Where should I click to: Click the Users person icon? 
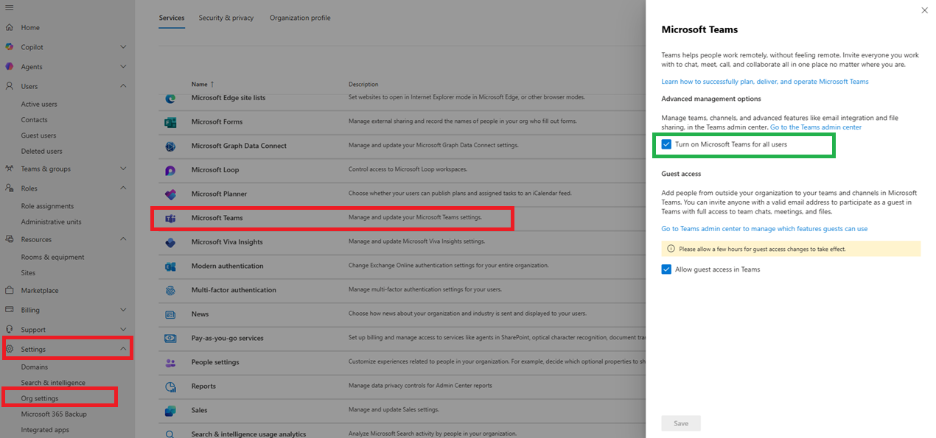[9, 86]
